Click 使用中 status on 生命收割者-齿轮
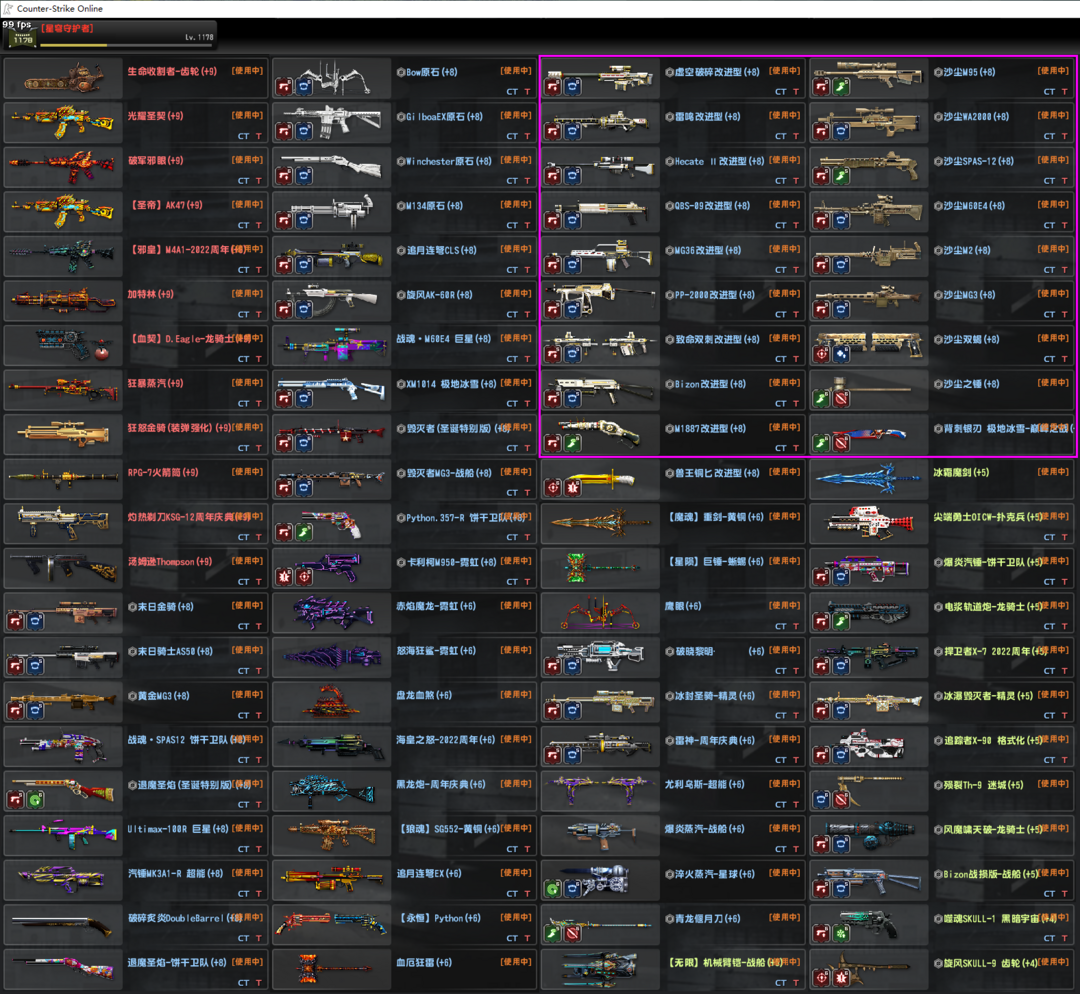Image resolution: width=1080 pixels, height=994 pixels. (x=247, y=71)
